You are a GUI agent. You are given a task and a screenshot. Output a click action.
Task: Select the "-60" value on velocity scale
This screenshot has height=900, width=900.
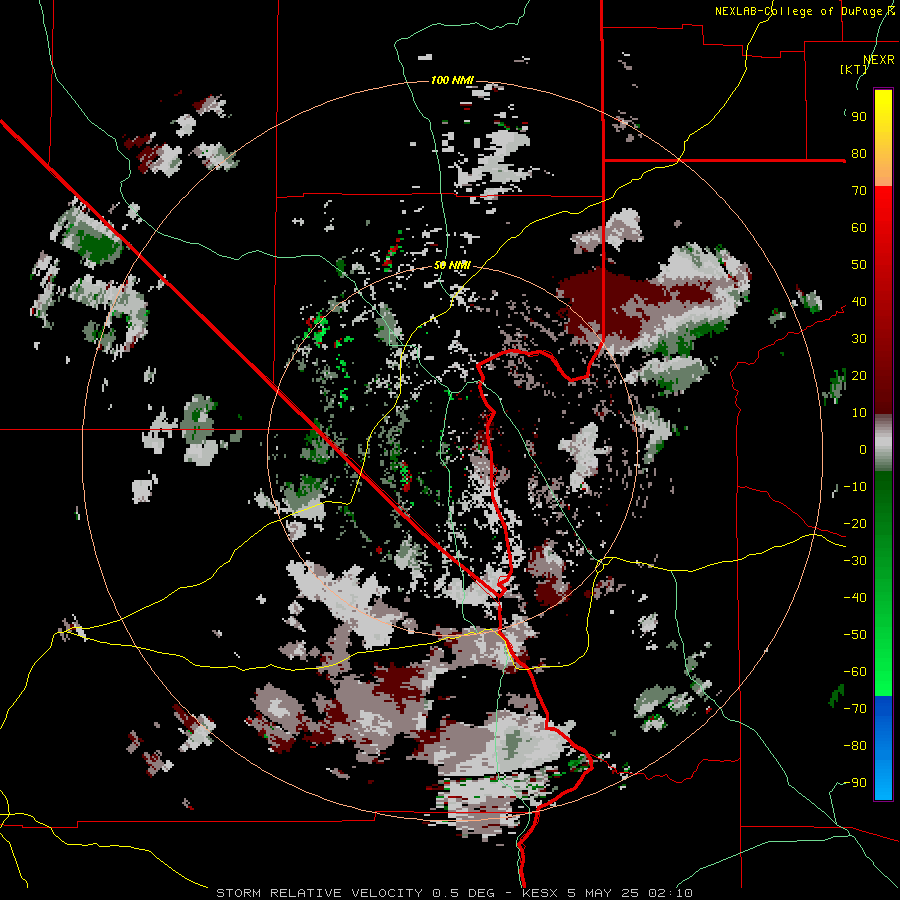point(855,672)
